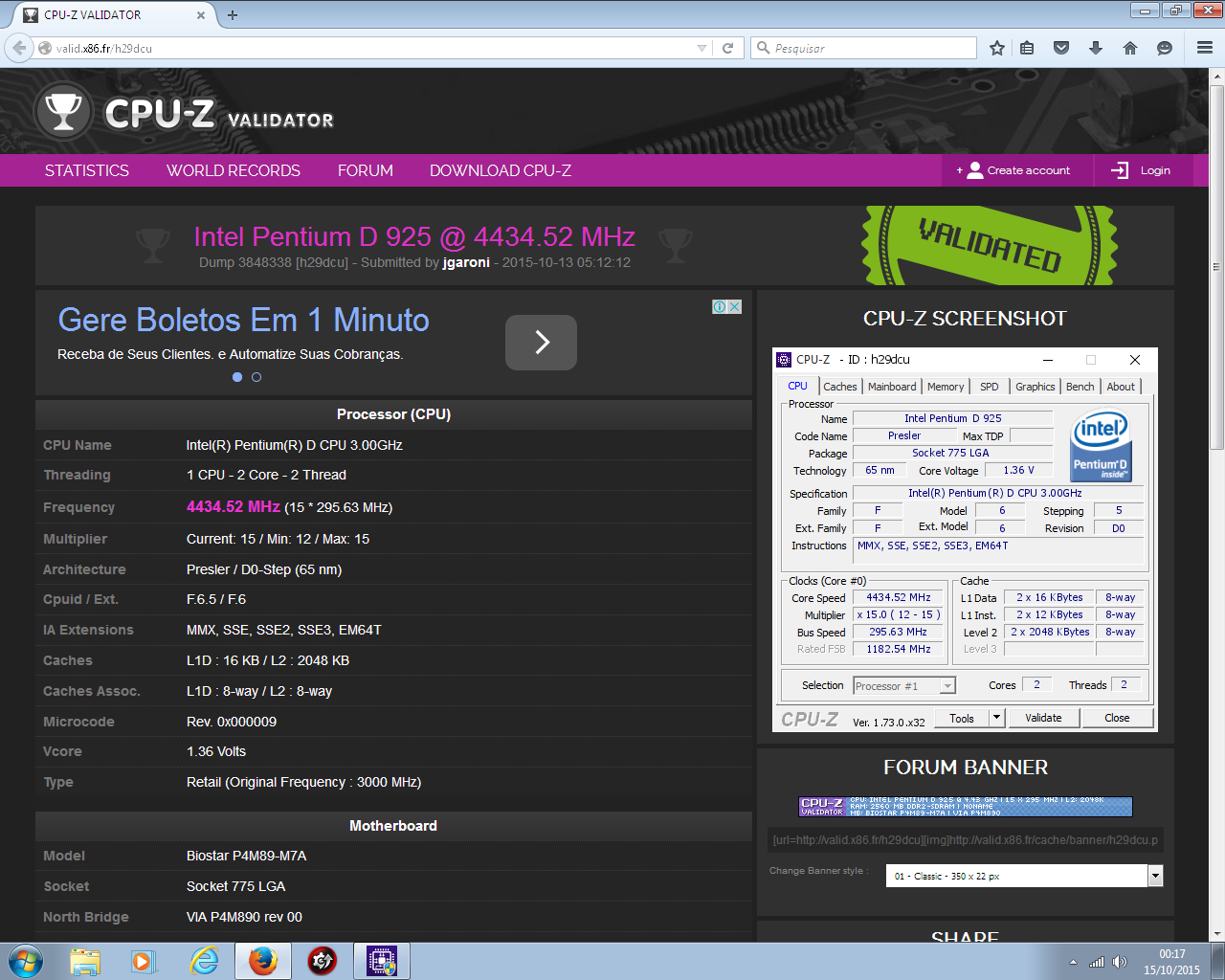Click the red gear taskbar application icon
Image resolution: width=1225 pixels, height=980 pixels.
[323, 961]
